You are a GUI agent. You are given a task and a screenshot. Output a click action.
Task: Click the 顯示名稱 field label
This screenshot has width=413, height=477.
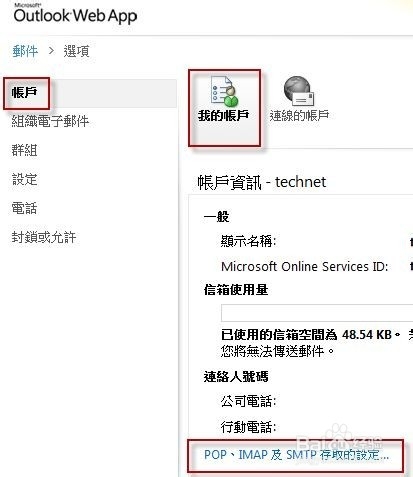(x=248, y=241)
